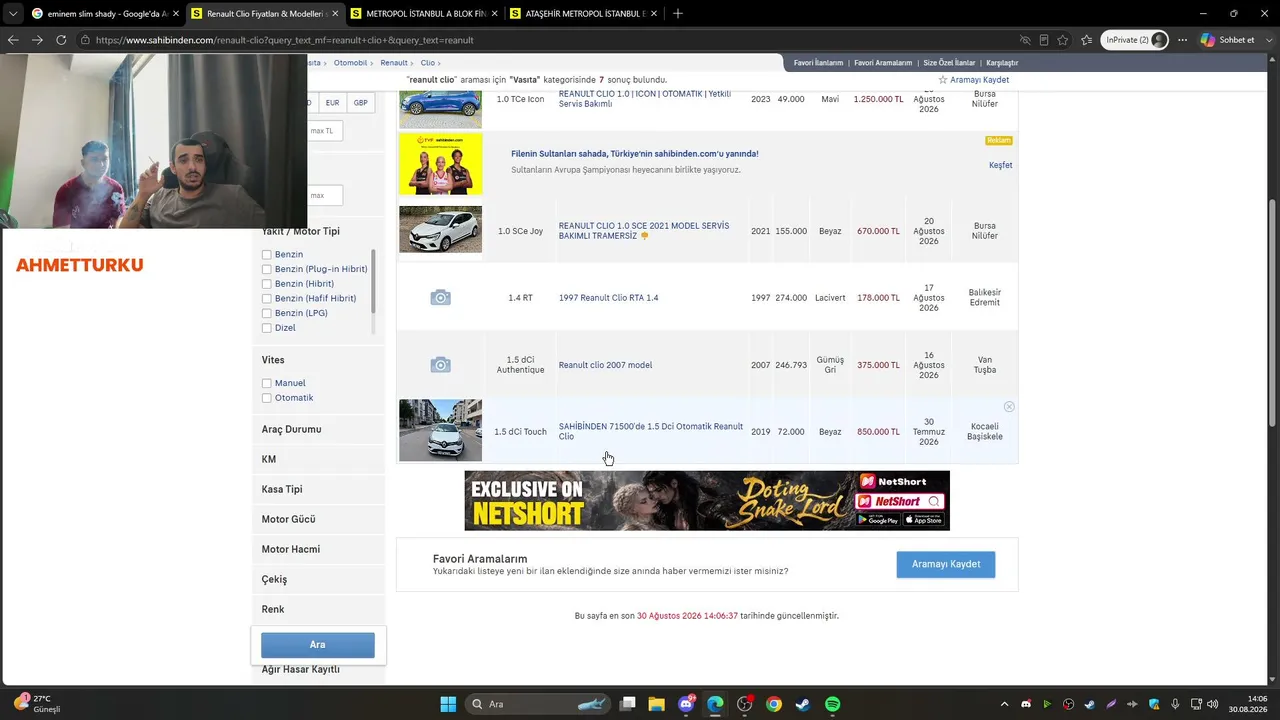Open 'Favori İlanlarım' menu link

tap(818, 63)
